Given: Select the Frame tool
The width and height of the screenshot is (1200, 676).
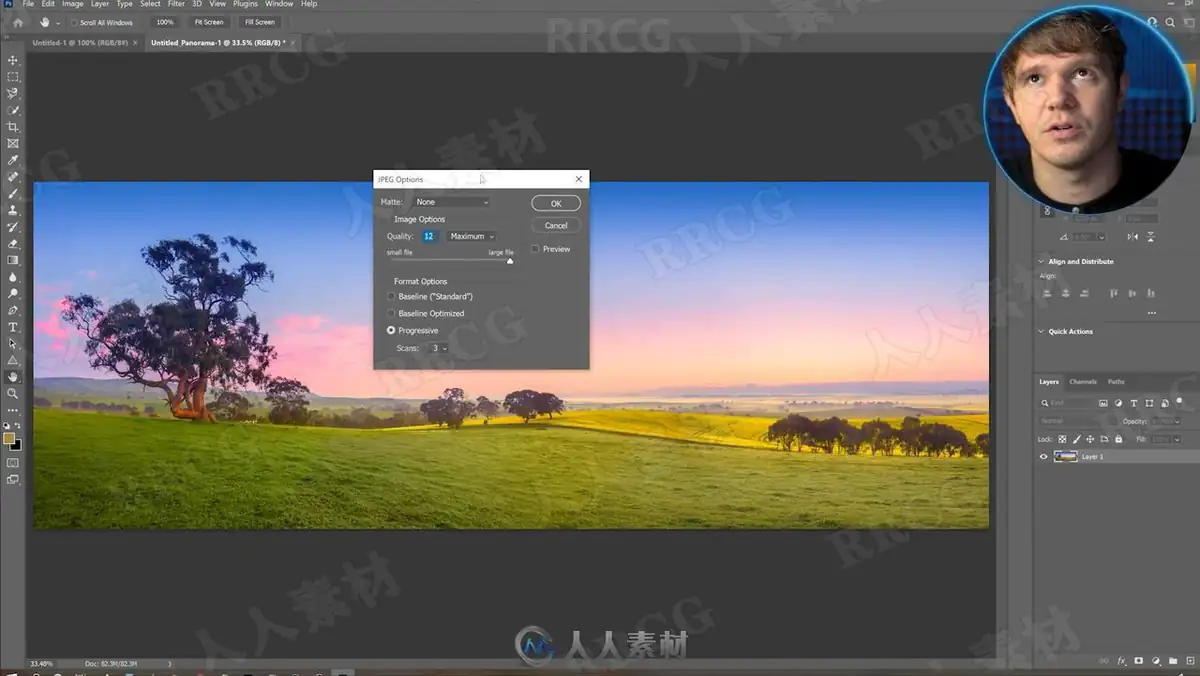Looking at the screenshot, I should 13,143.
